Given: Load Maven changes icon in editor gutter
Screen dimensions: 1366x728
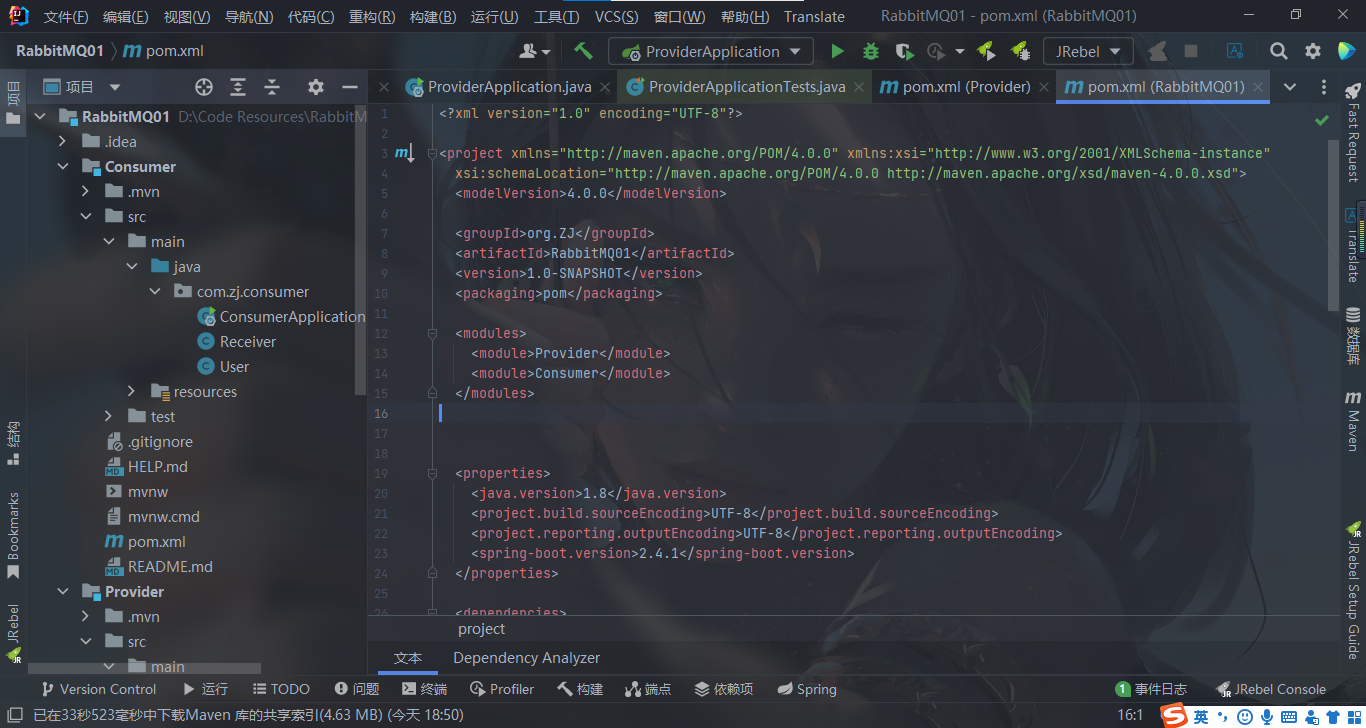Looking at the screenshot, I should (x=404, y=153).
